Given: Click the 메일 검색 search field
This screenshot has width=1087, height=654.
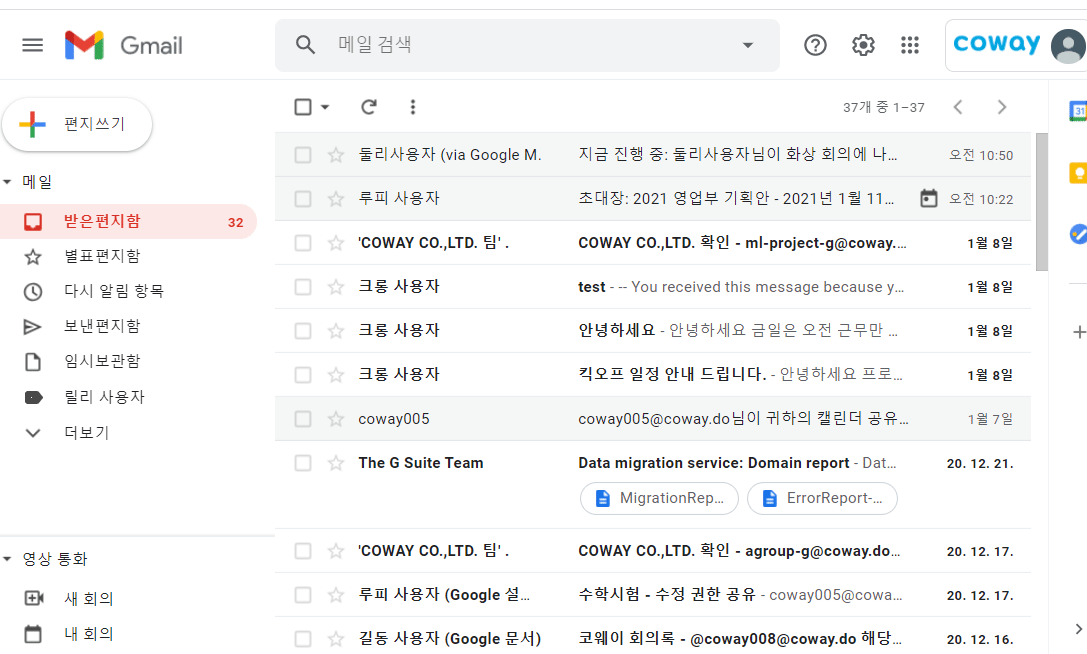Looking at the screenshot, I should click(x=527, y=45).
